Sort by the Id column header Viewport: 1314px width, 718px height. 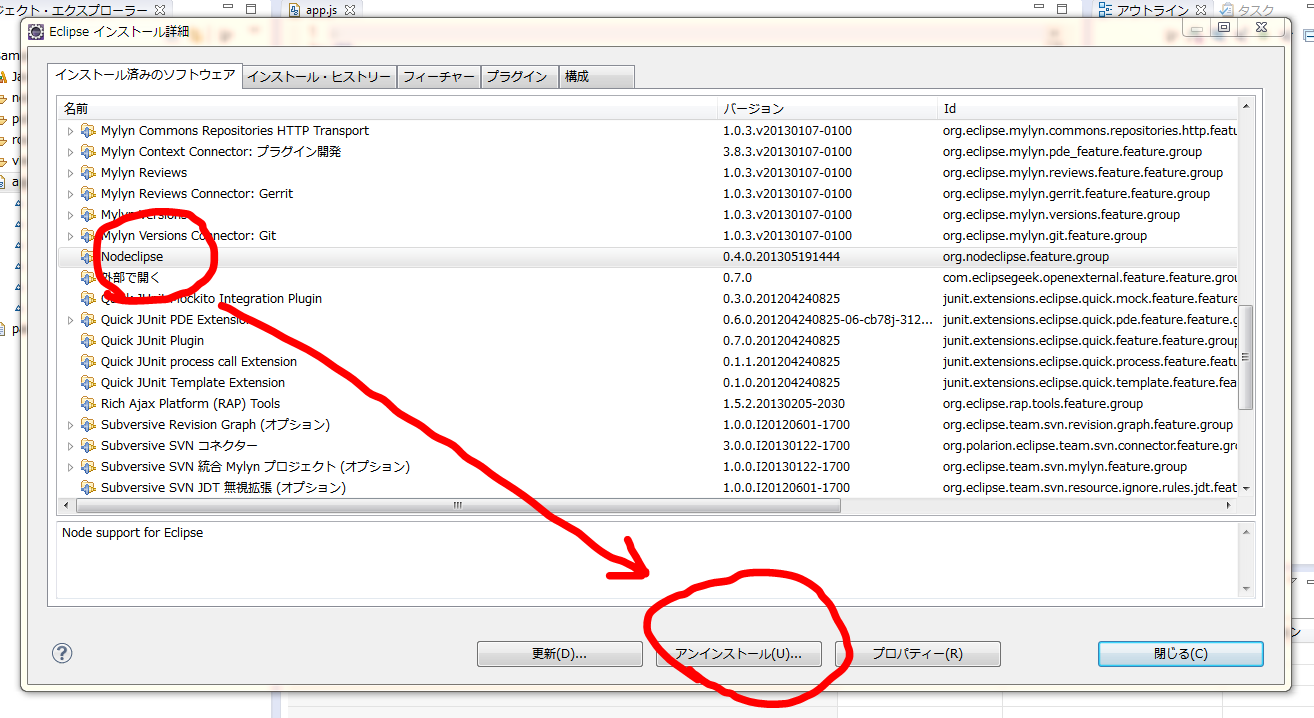click(x=1088, y=108)
